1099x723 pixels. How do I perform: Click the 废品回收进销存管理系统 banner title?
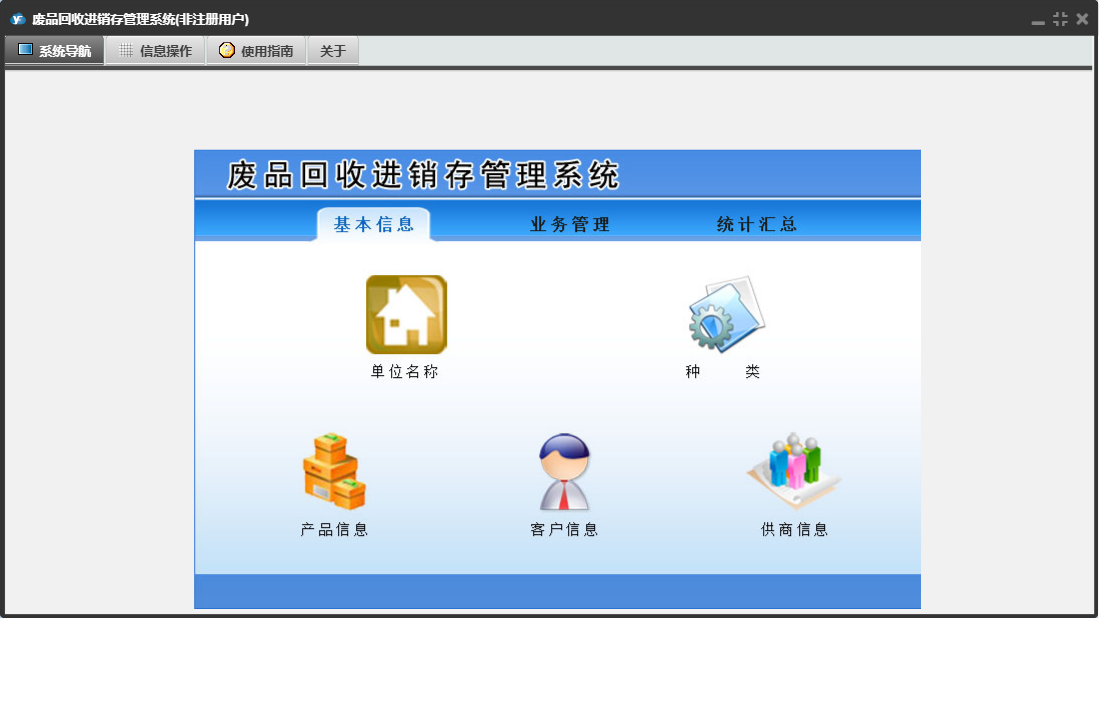tap(423, 174)
